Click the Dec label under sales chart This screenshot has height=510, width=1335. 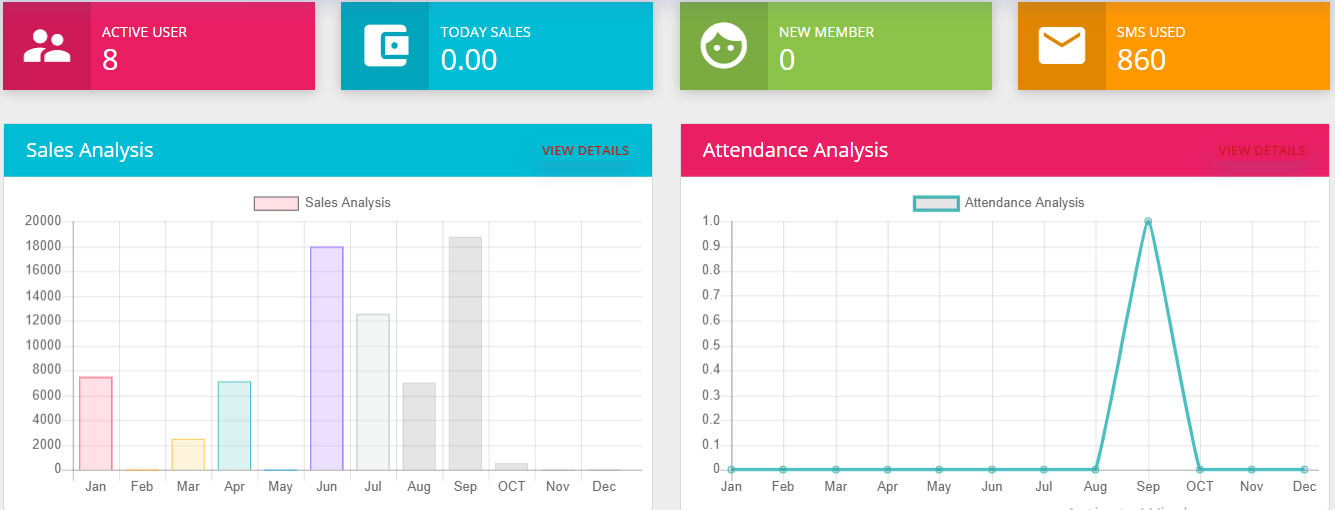tap(604, 487)
